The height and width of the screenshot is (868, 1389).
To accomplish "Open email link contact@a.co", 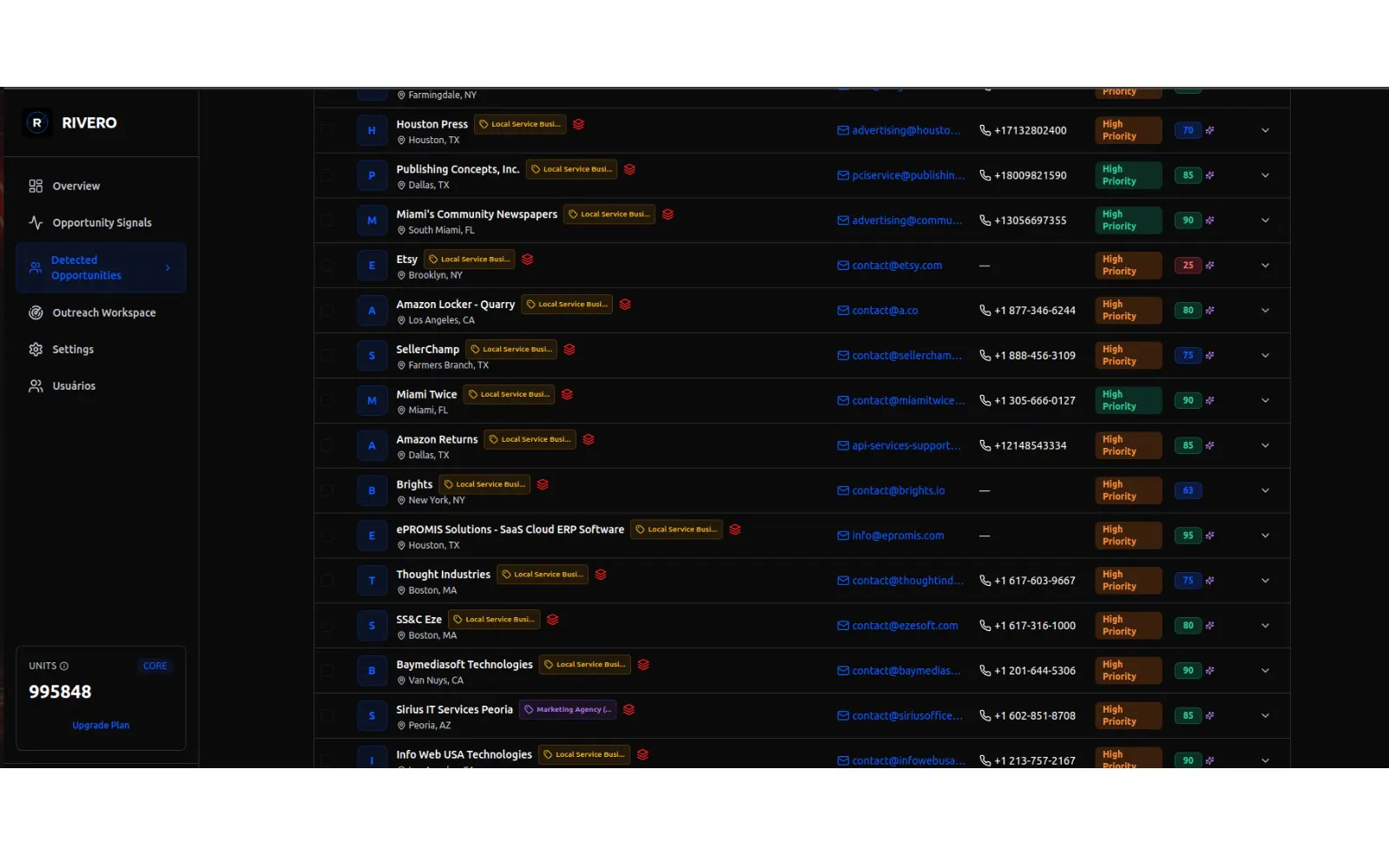I will (x=885, y=311).
